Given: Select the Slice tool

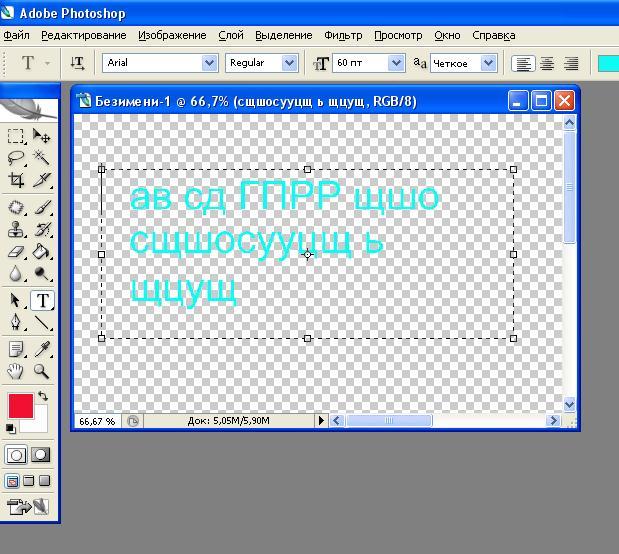Looking at the screenshot, I should point(41,180).
